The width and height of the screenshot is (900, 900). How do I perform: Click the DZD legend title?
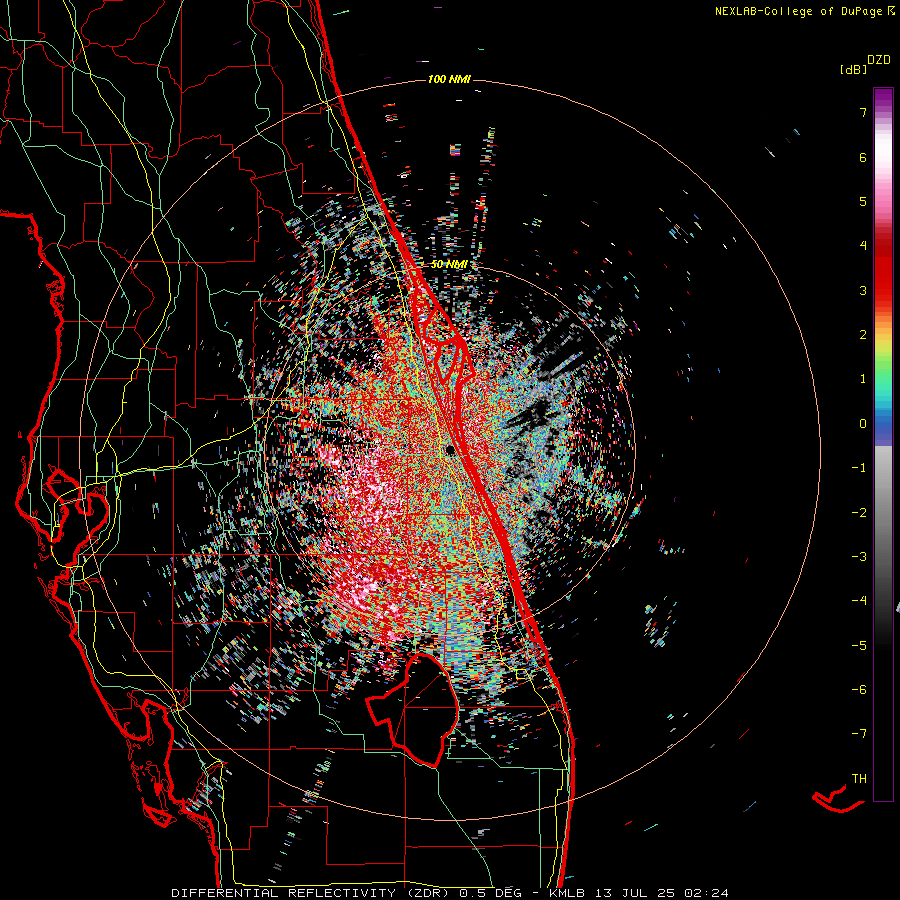click(x=879, y=60)
